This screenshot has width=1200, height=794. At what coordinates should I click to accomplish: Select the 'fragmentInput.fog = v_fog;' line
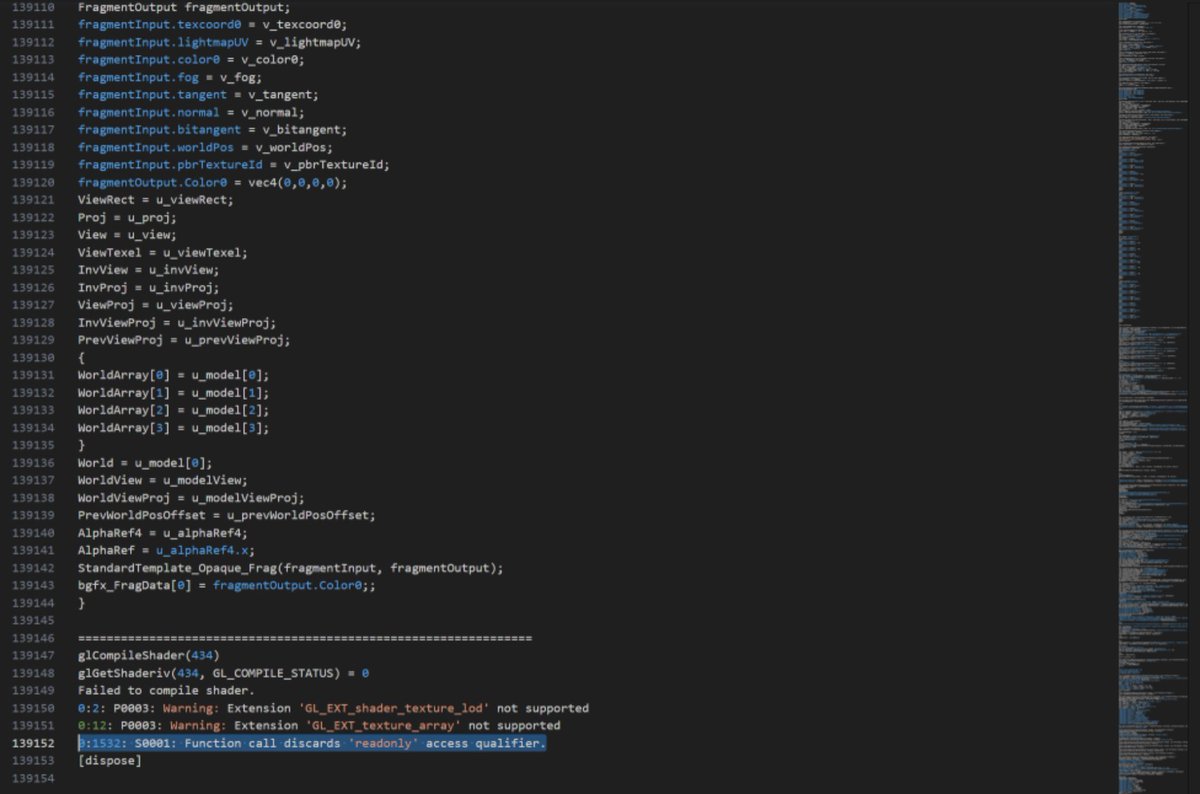click(170, 77)
